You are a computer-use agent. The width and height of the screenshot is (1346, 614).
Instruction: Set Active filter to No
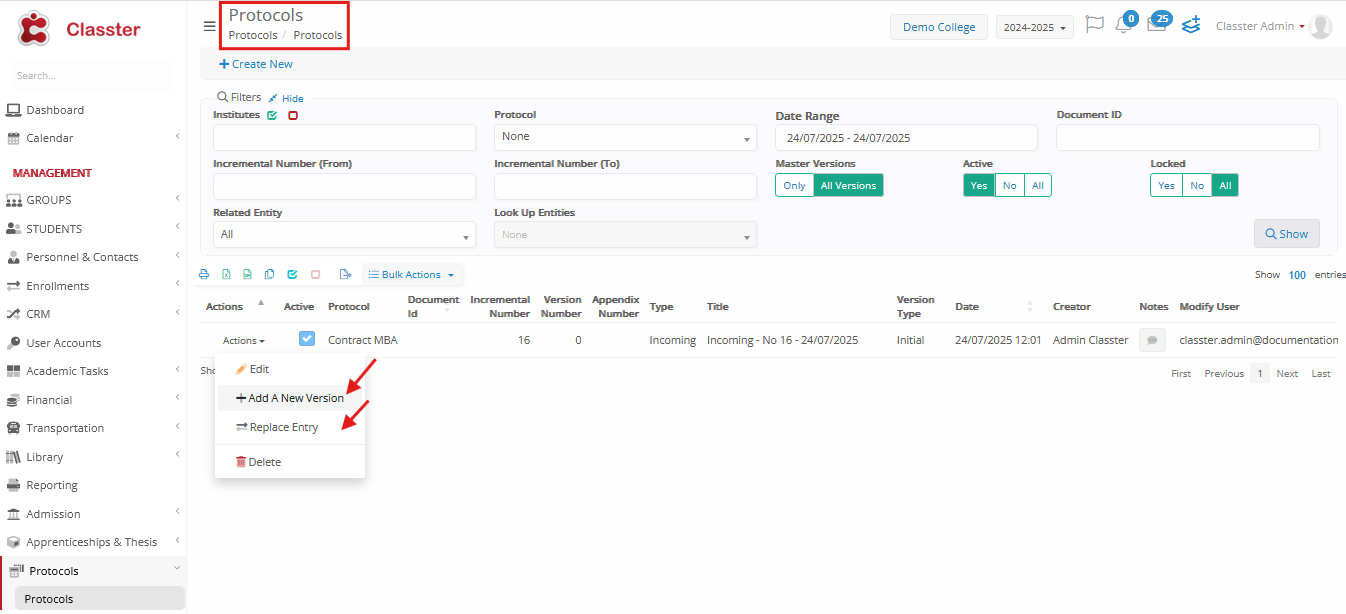1009,185
